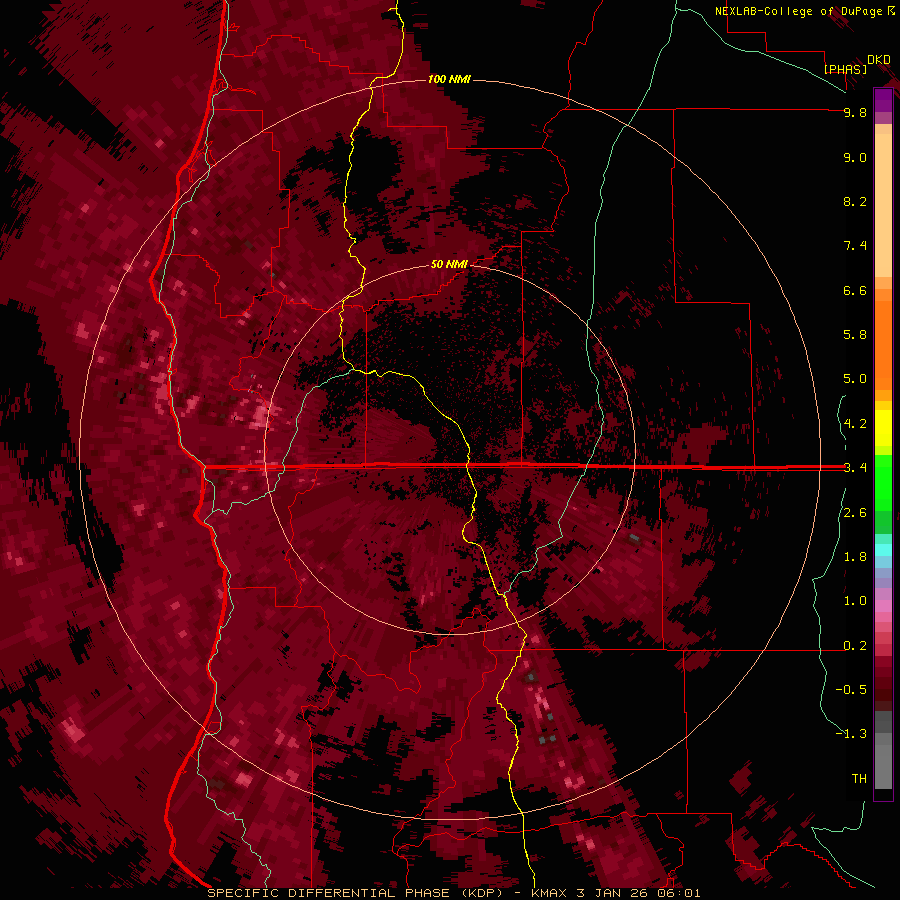
Task: Click the yellow segment of the color bar
Action: pyautogui.click(x=883, y=428)
